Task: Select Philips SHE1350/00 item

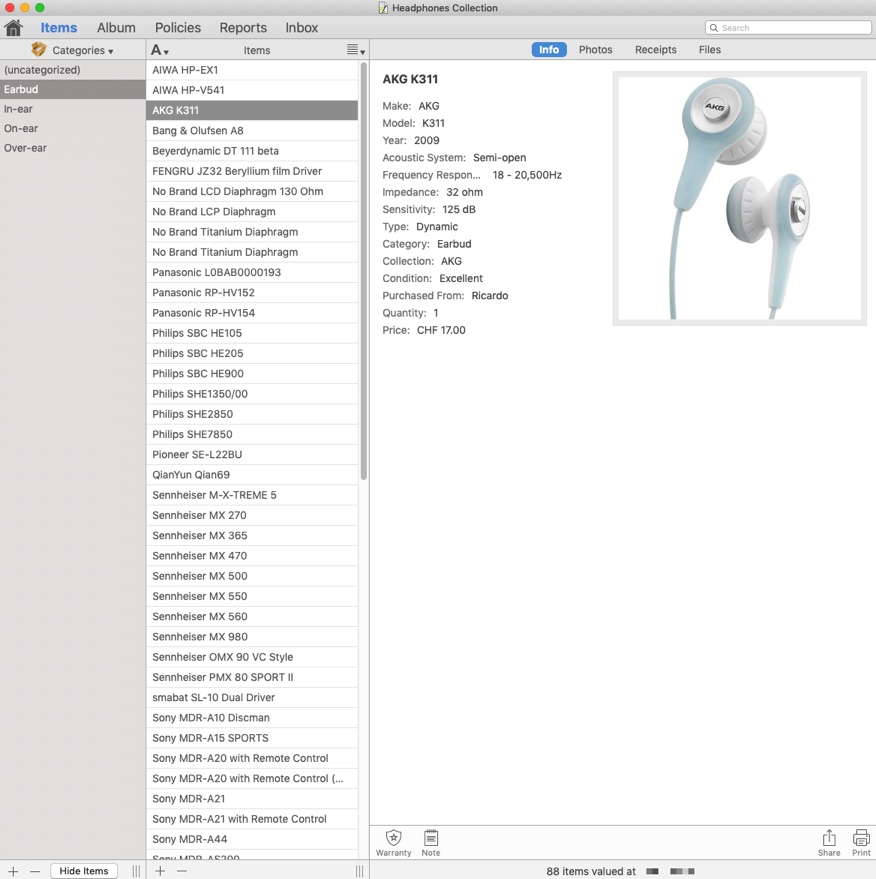Action: click(252, 394)
